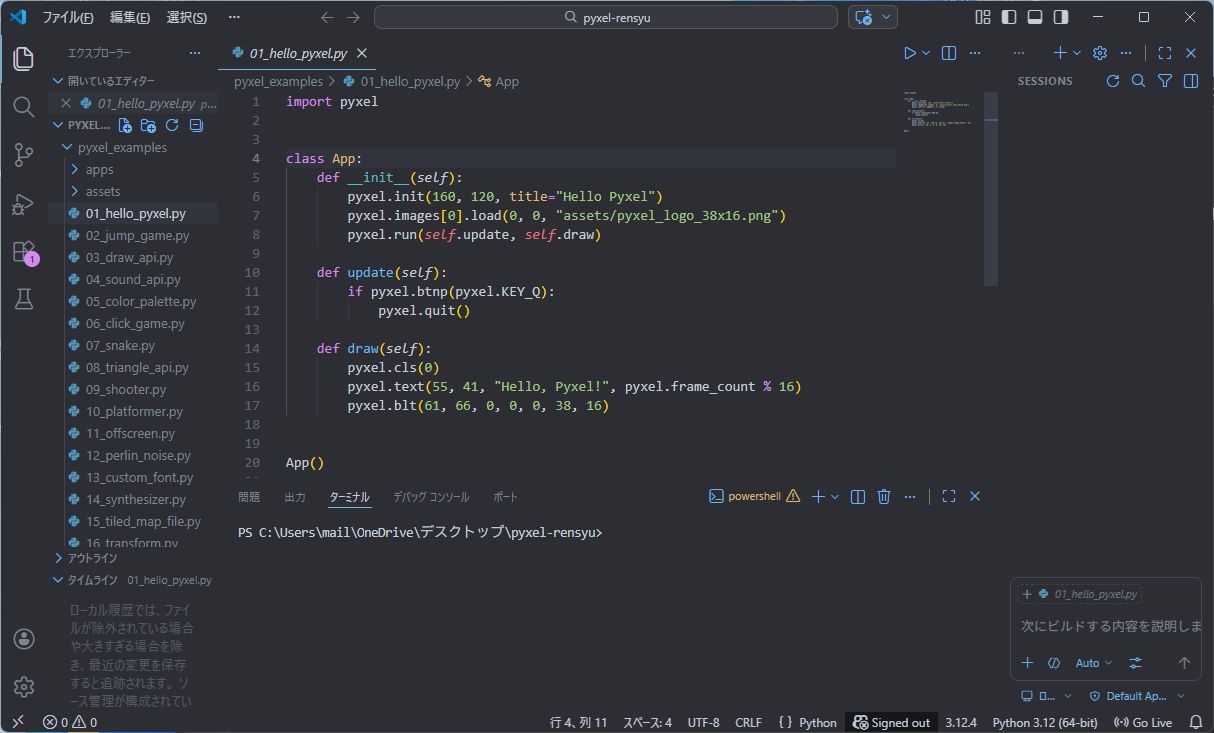Open the Auto model dropdown

(x=1093, y=663)
